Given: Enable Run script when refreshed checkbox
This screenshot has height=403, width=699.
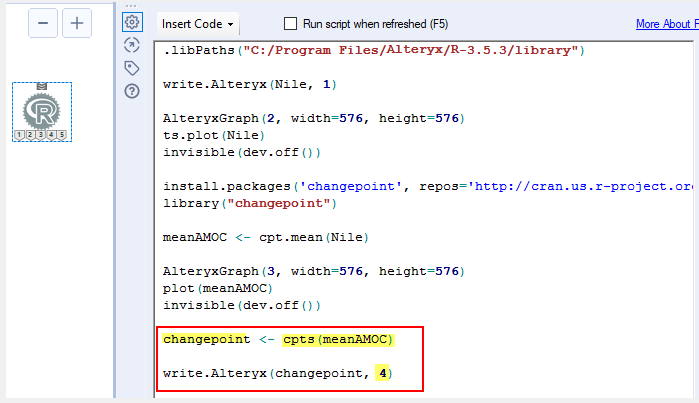Looking at the screenshot, I should click(x=290, y=24).
